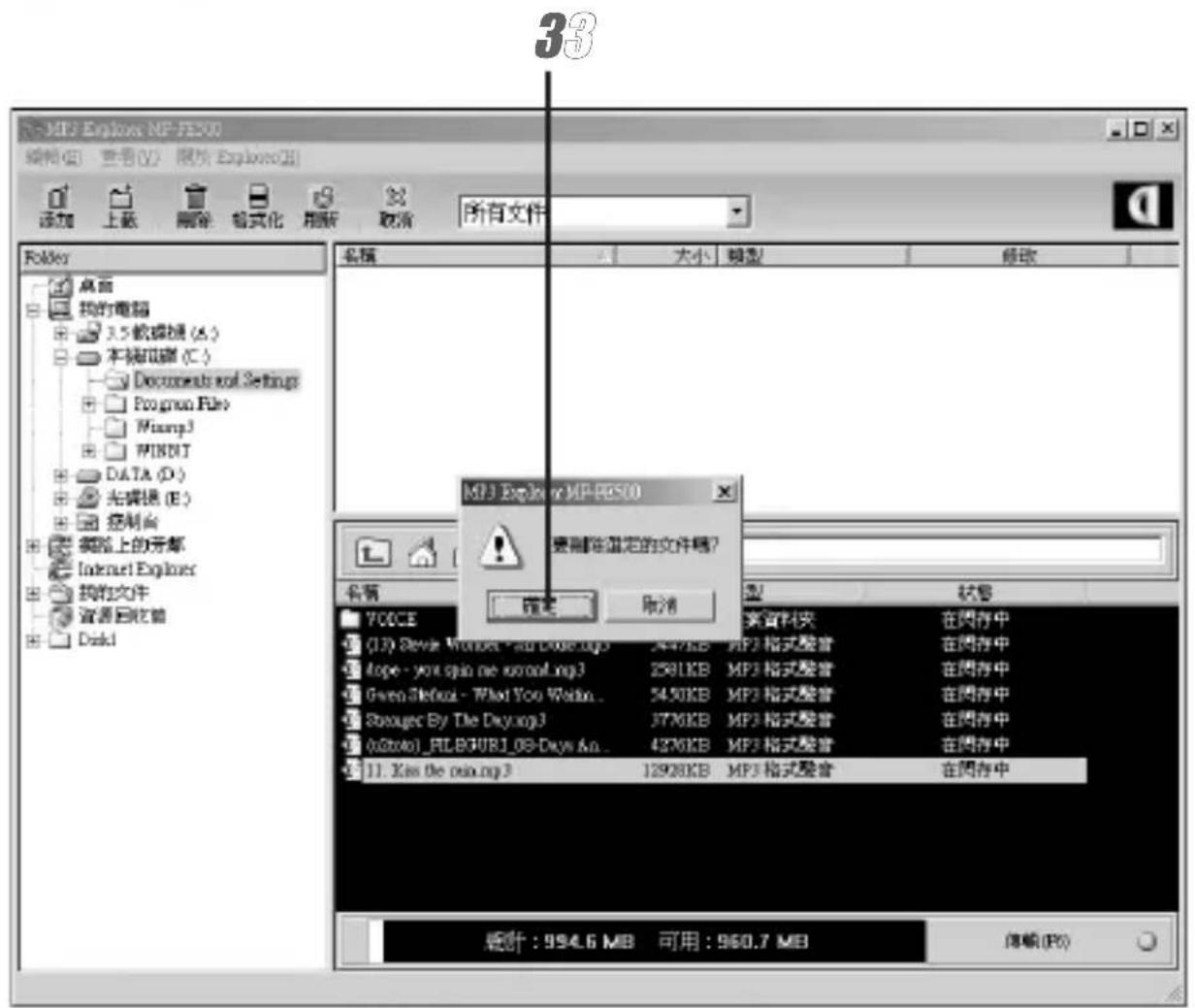The width and height of the screenshot is (1195, 1008).
Task: Click the brand logo icon at toolbar end
Action: click(x=1143, y=208)
